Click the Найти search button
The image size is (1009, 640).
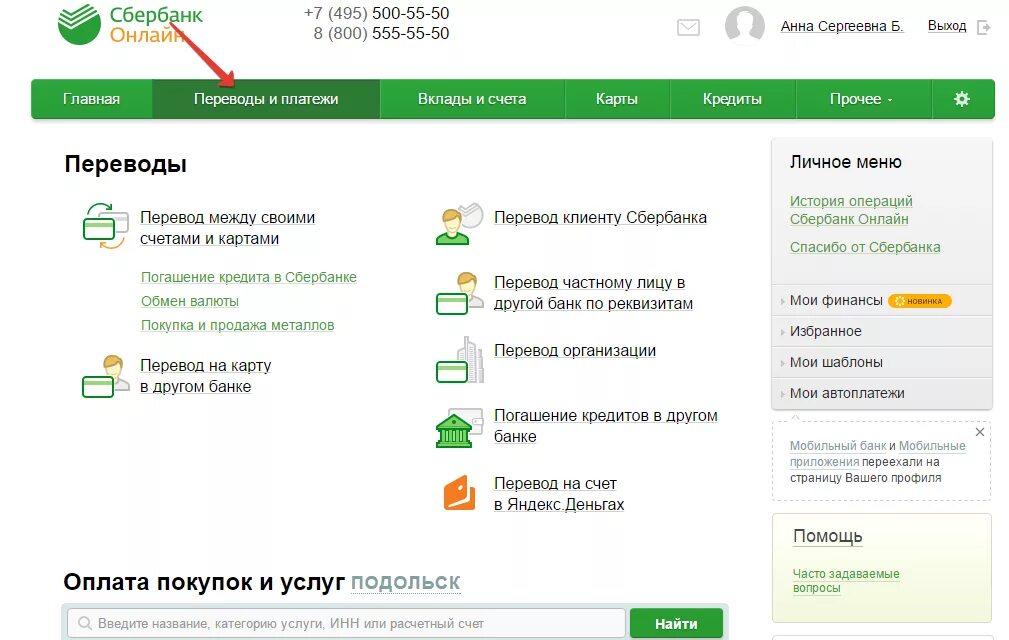click(x=676, y=623)
